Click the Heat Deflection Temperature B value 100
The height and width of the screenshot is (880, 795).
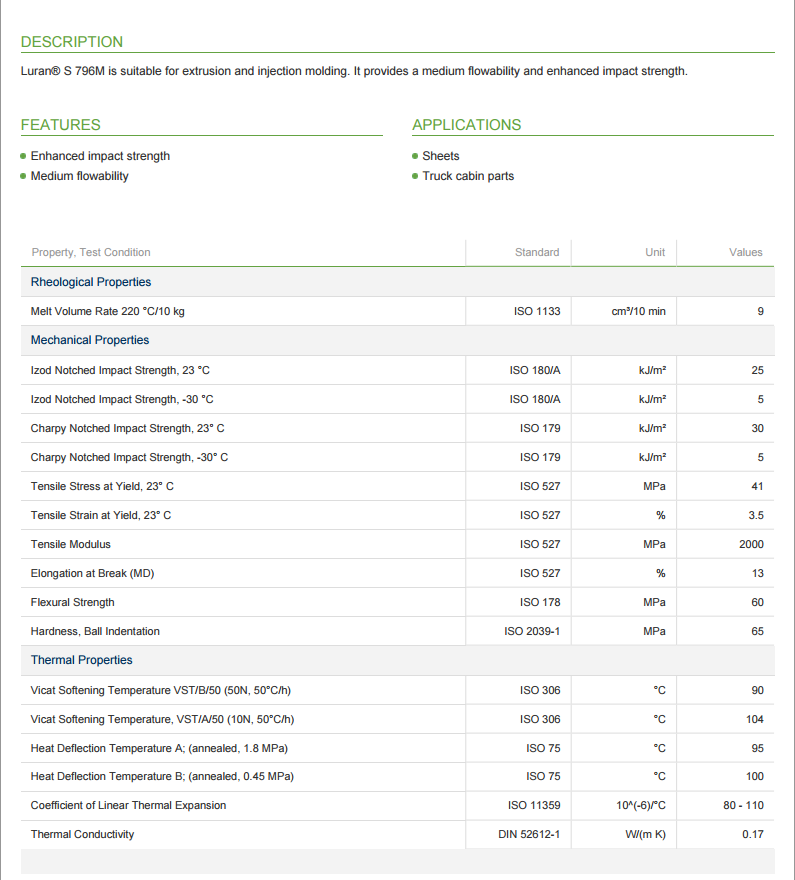click(x=755, y=777)
